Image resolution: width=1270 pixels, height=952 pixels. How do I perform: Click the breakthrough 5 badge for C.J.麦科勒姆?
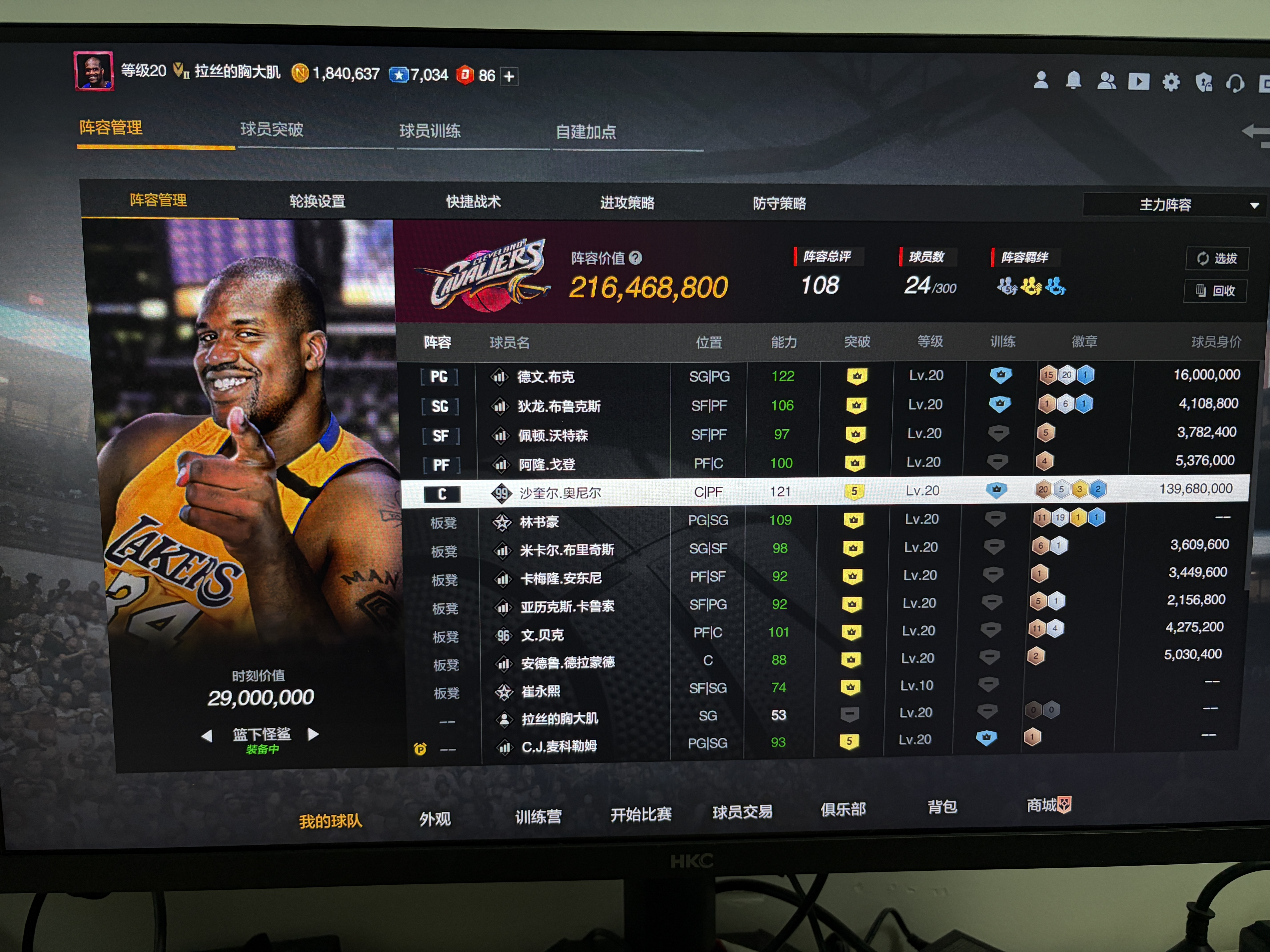click(x=849, y=741)
